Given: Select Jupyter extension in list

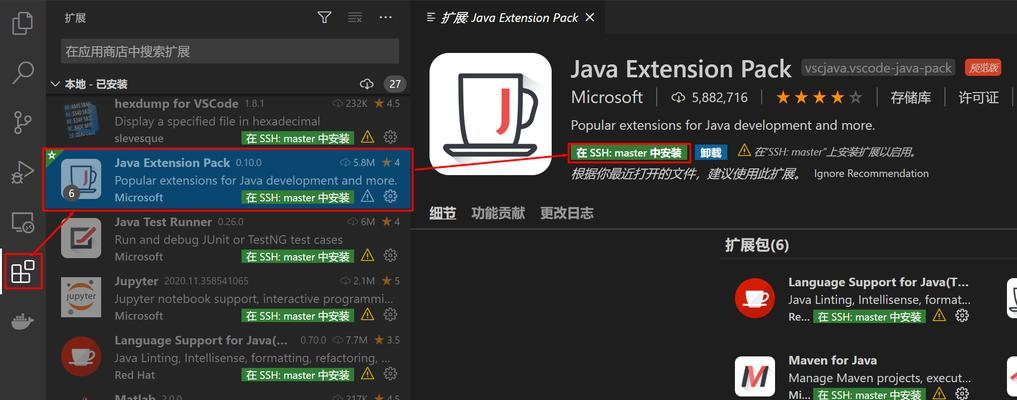Looking at the screenshot, I should [x=228, y=298].
